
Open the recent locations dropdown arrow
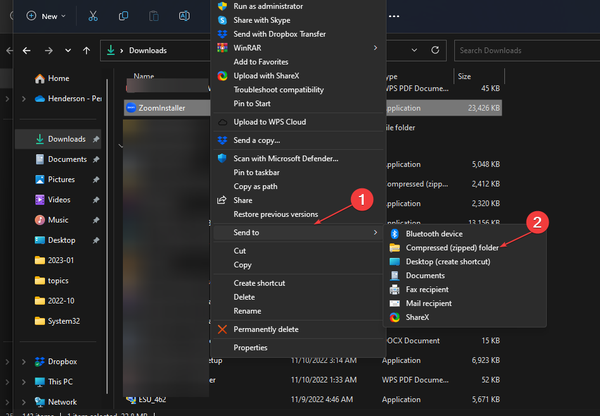(68, 51)
